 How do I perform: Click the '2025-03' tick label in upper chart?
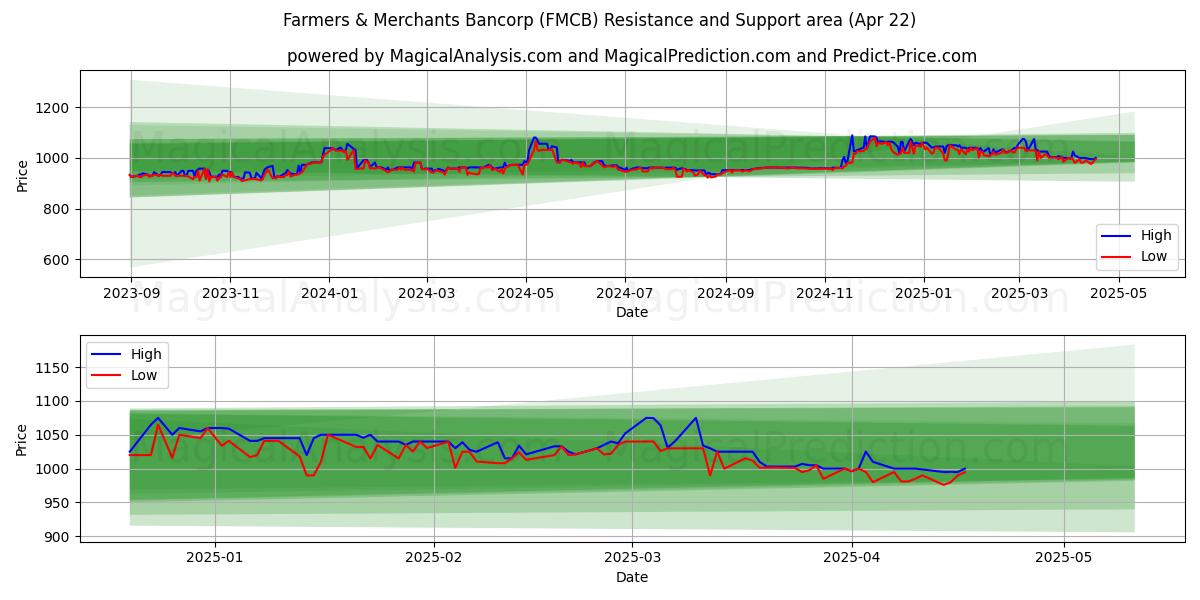coord(1020,295)
